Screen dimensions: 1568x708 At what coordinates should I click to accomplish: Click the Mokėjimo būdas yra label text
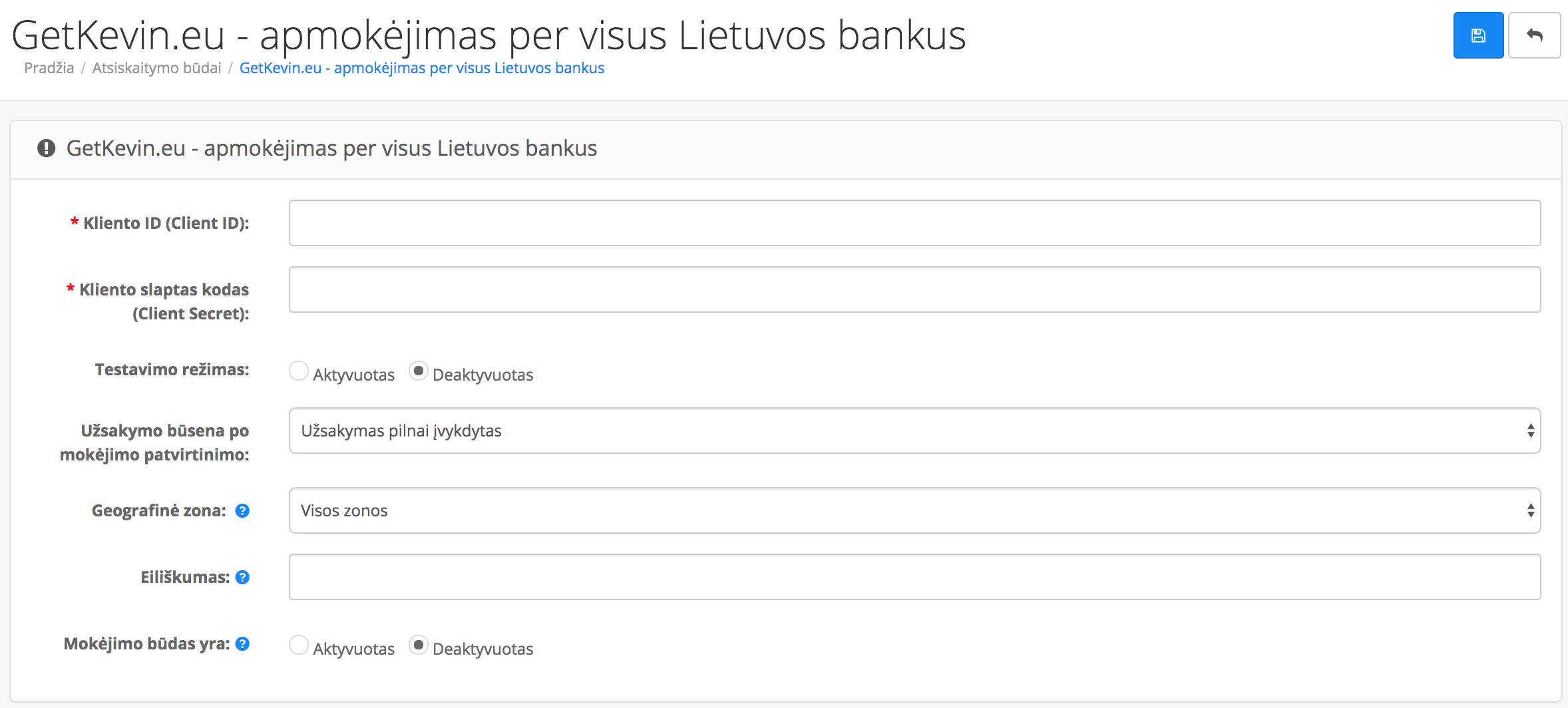click(x=146, y=643)
